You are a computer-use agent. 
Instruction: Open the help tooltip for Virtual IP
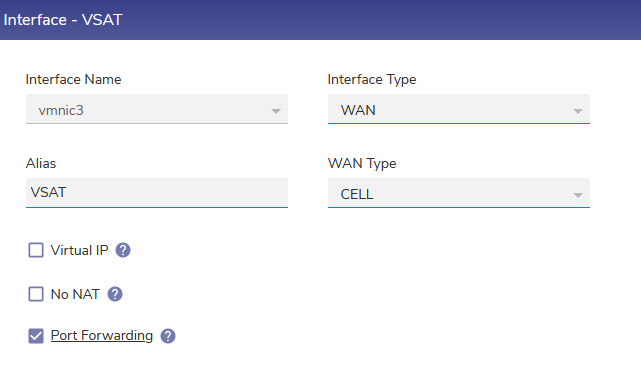123,250
